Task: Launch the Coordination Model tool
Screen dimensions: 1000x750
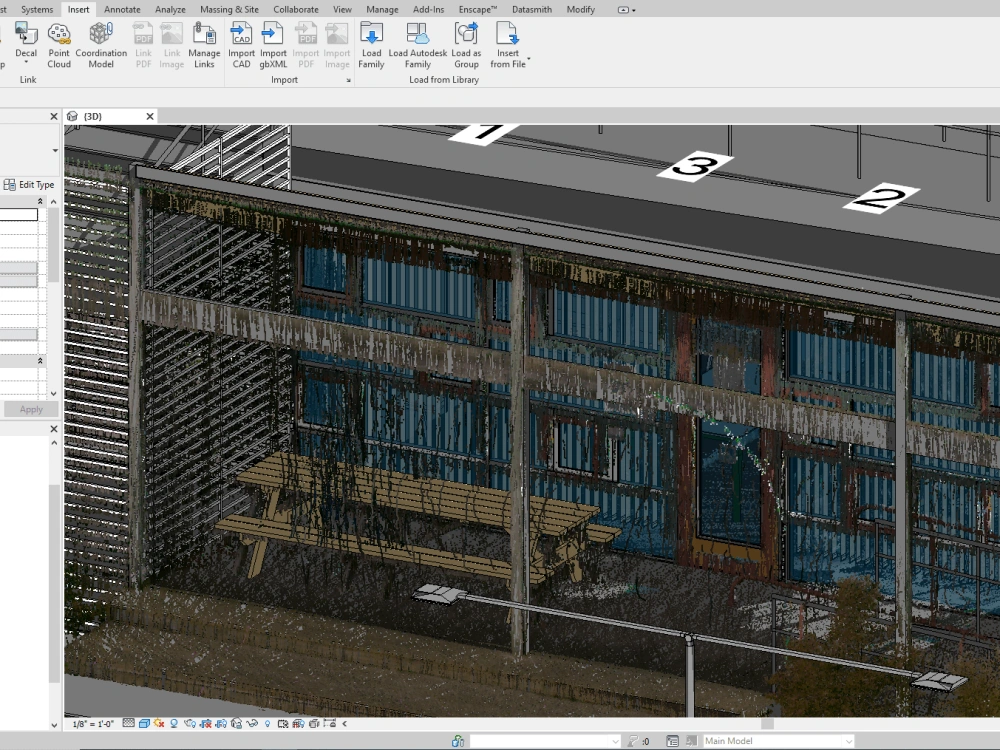Action: [101, 46]
